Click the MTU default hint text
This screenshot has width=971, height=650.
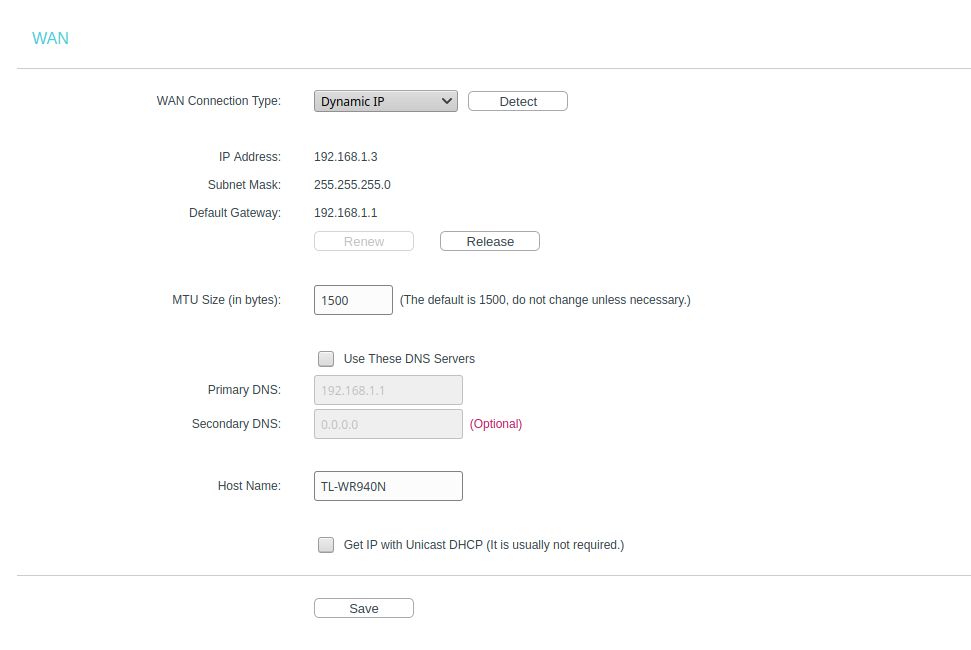tap(545, 300)
